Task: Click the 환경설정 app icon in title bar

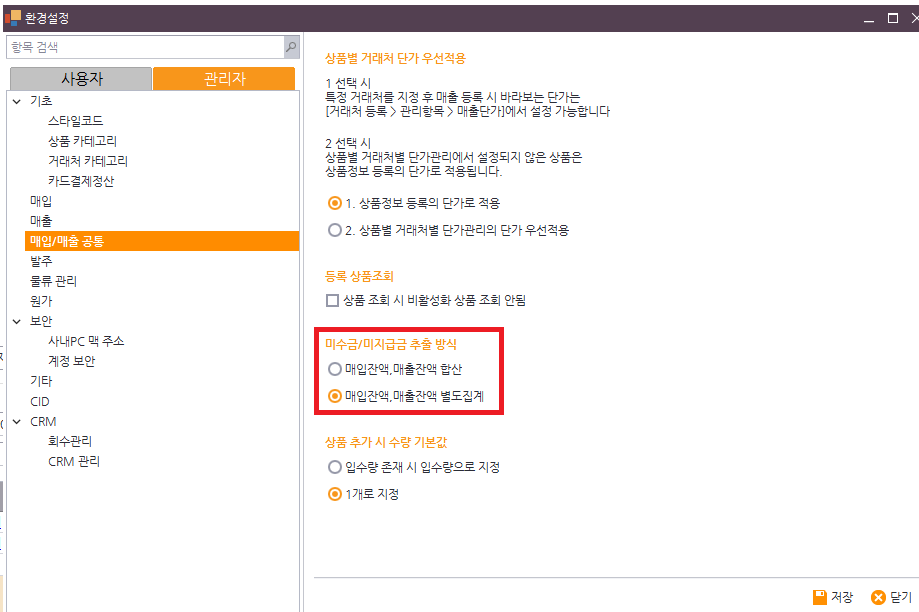Action: coord(13,17)
